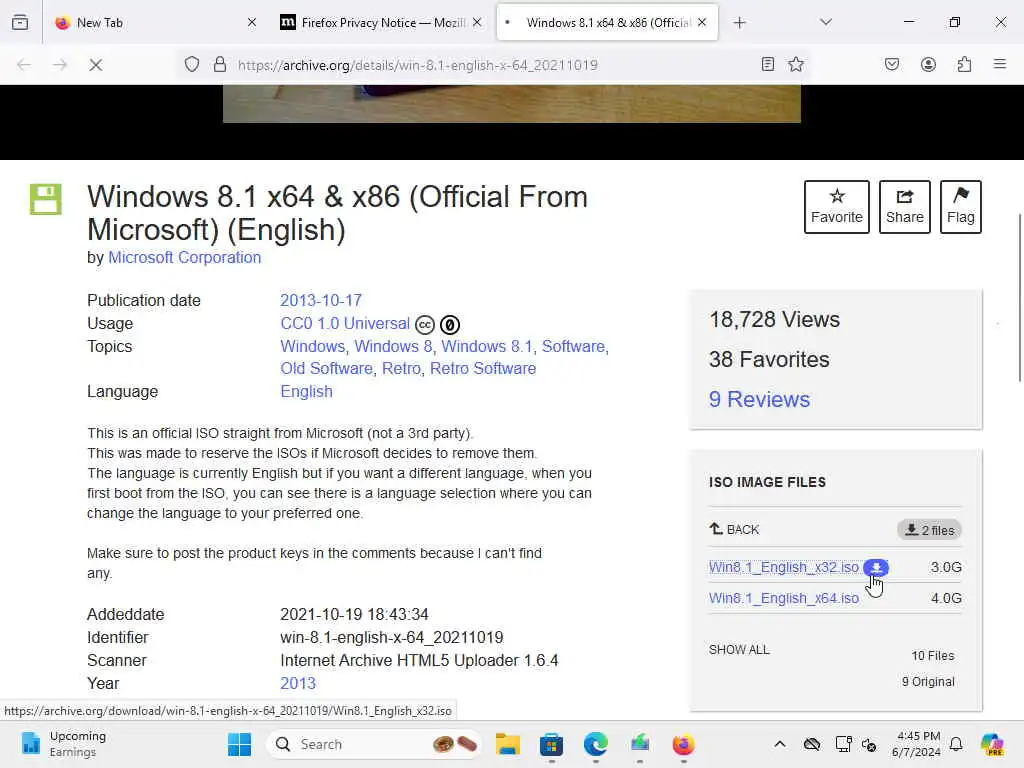The image size is (1024, 768).
Task: Click the site security padlock icon
Action: pos(220,65)
